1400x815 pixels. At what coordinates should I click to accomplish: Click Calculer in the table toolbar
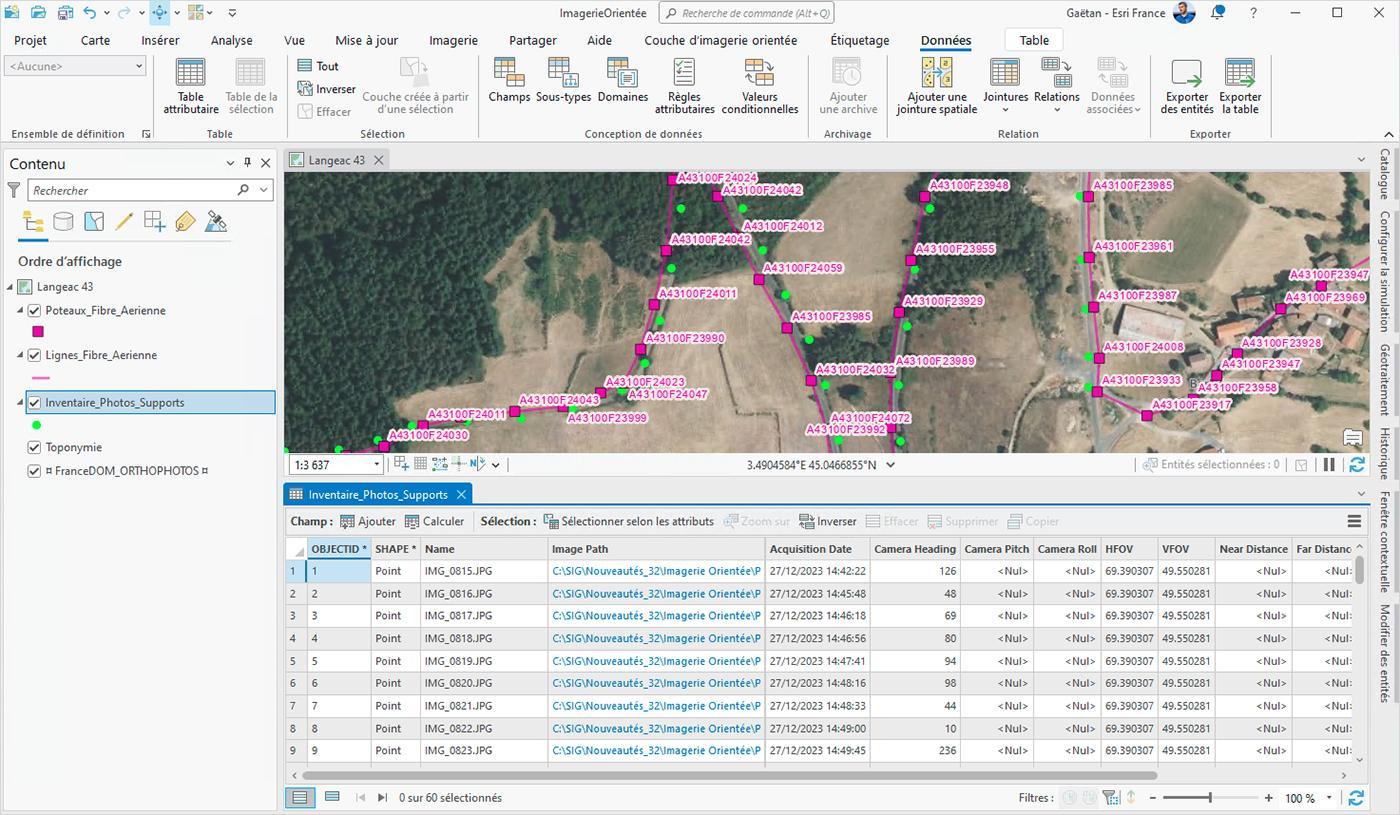click(x=434, y=521)
